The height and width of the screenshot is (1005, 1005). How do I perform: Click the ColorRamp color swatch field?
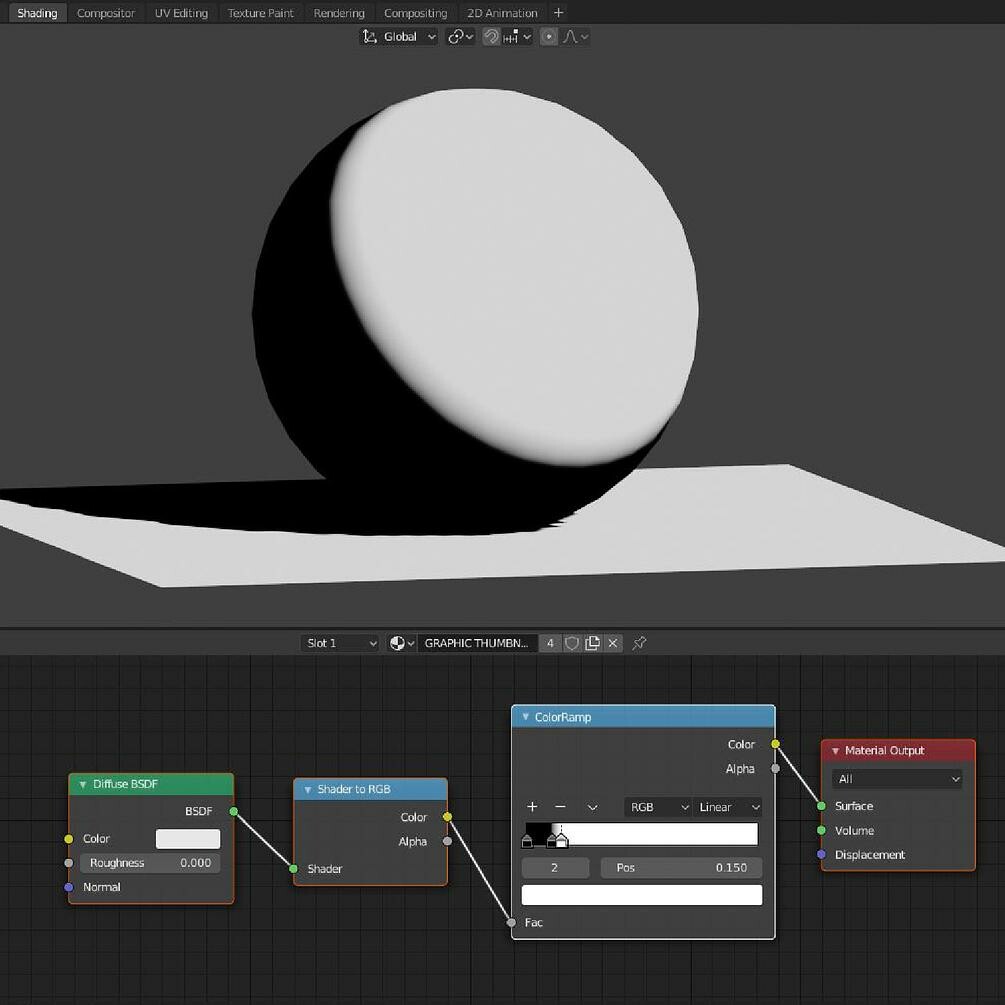pos(641,895)
